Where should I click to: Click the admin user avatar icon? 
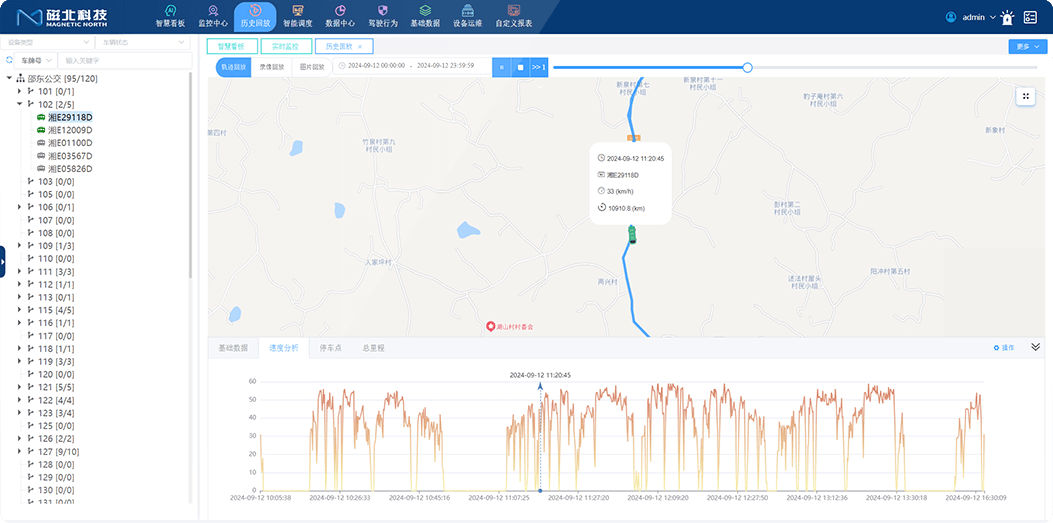[951, 17]
